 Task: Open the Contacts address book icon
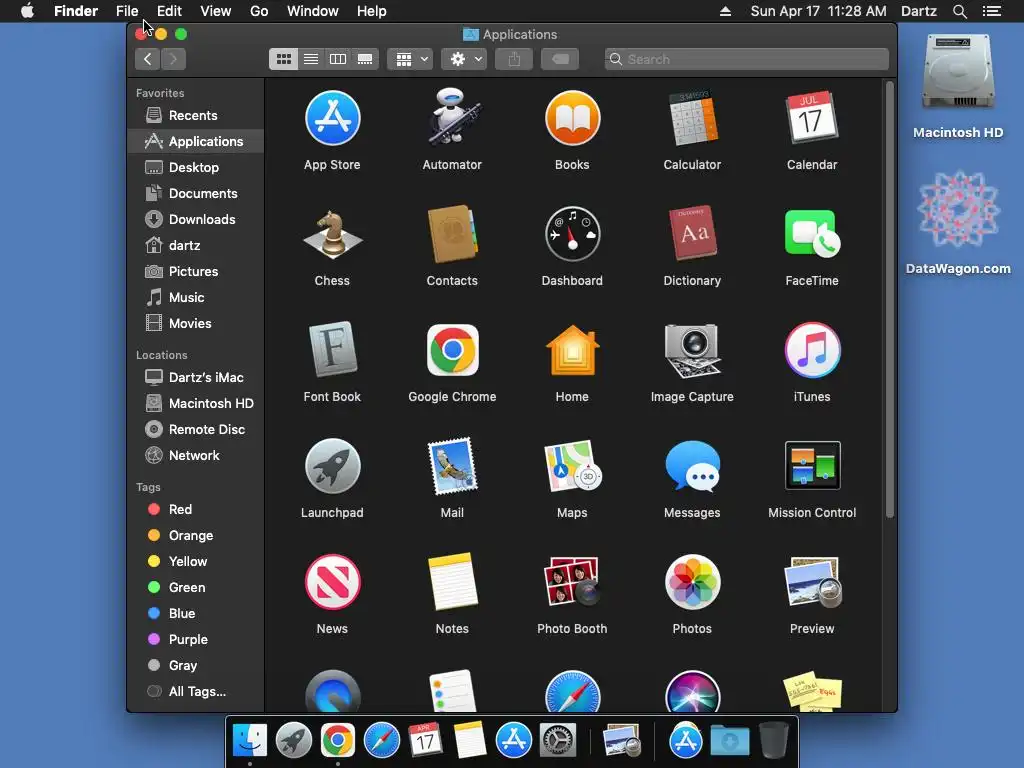pyautogui.click(x=452, y=234)
